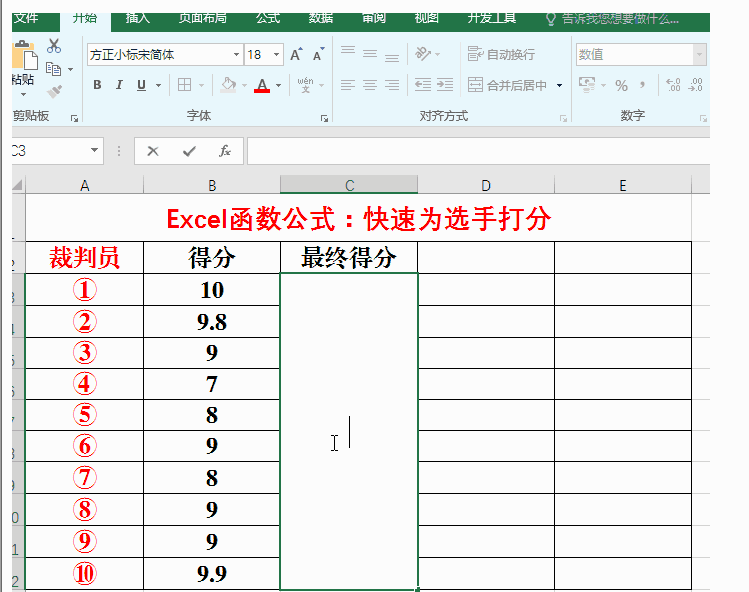Open font size dropdown showing 18

click(277, 54)
